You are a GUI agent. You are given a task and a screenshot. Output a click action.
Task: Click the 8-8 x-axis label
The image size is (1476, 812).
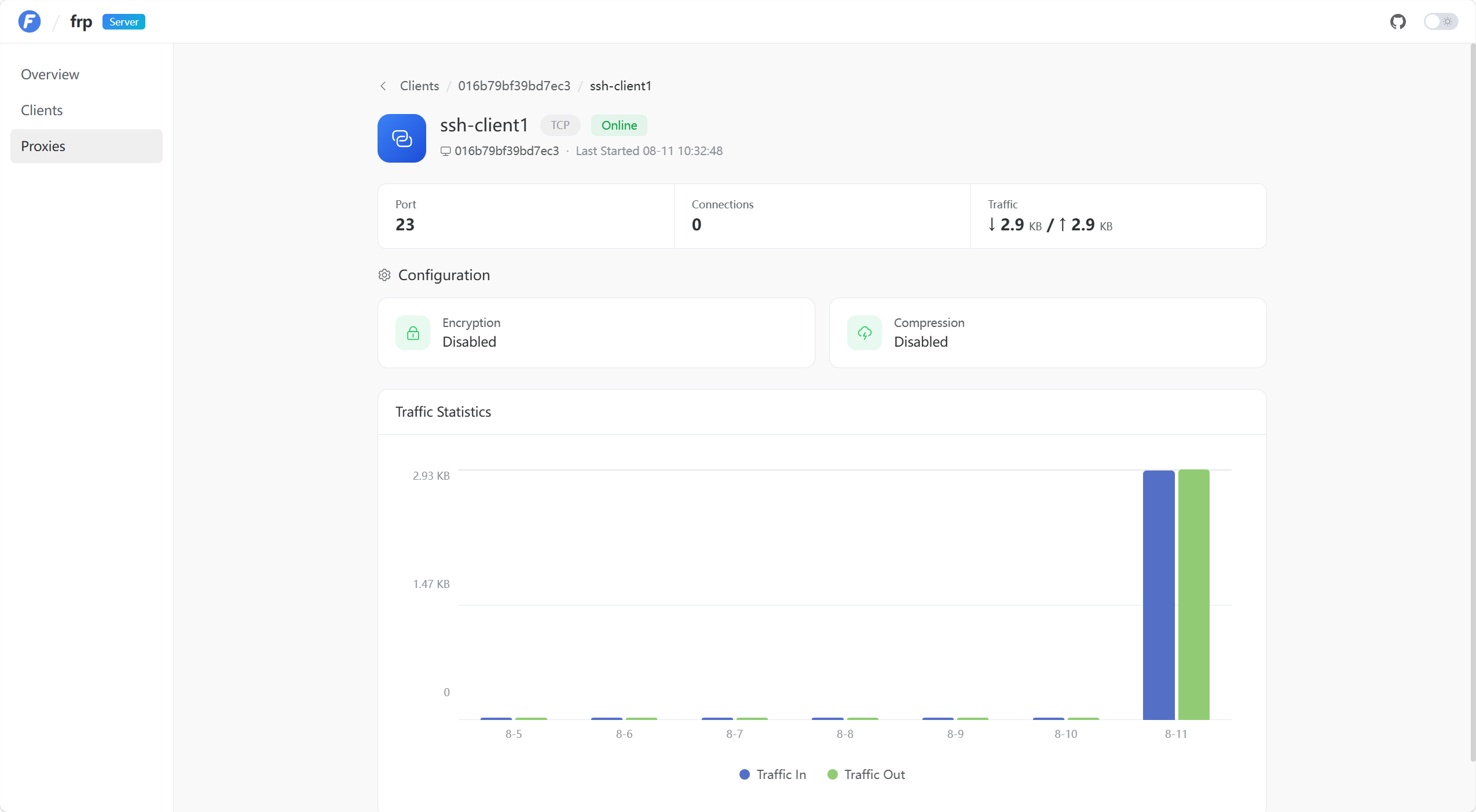pyautogui.click(x=845, y=734)
